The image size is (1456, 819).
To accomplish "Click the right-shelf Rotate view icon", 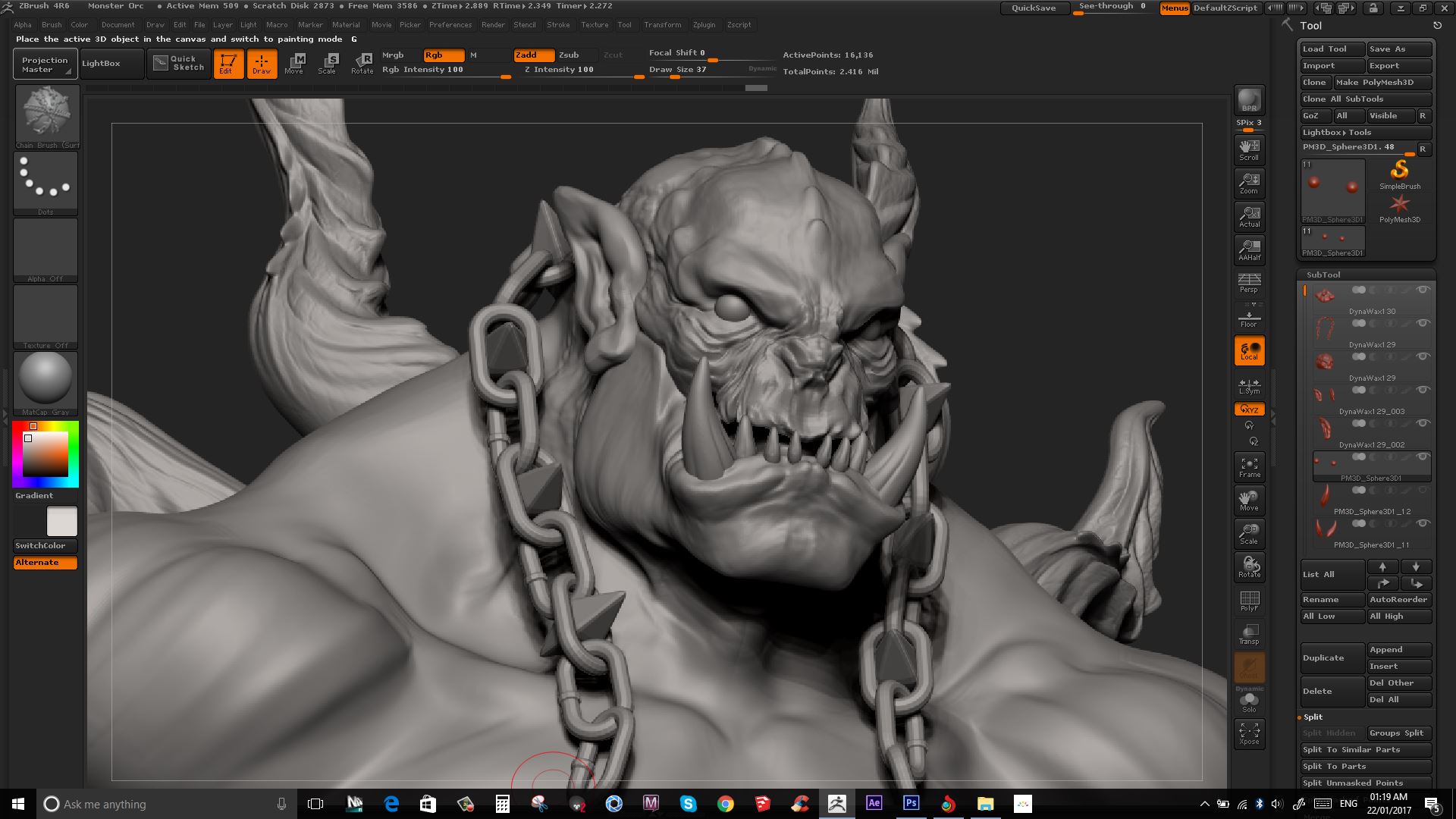I will (1249, 566).
